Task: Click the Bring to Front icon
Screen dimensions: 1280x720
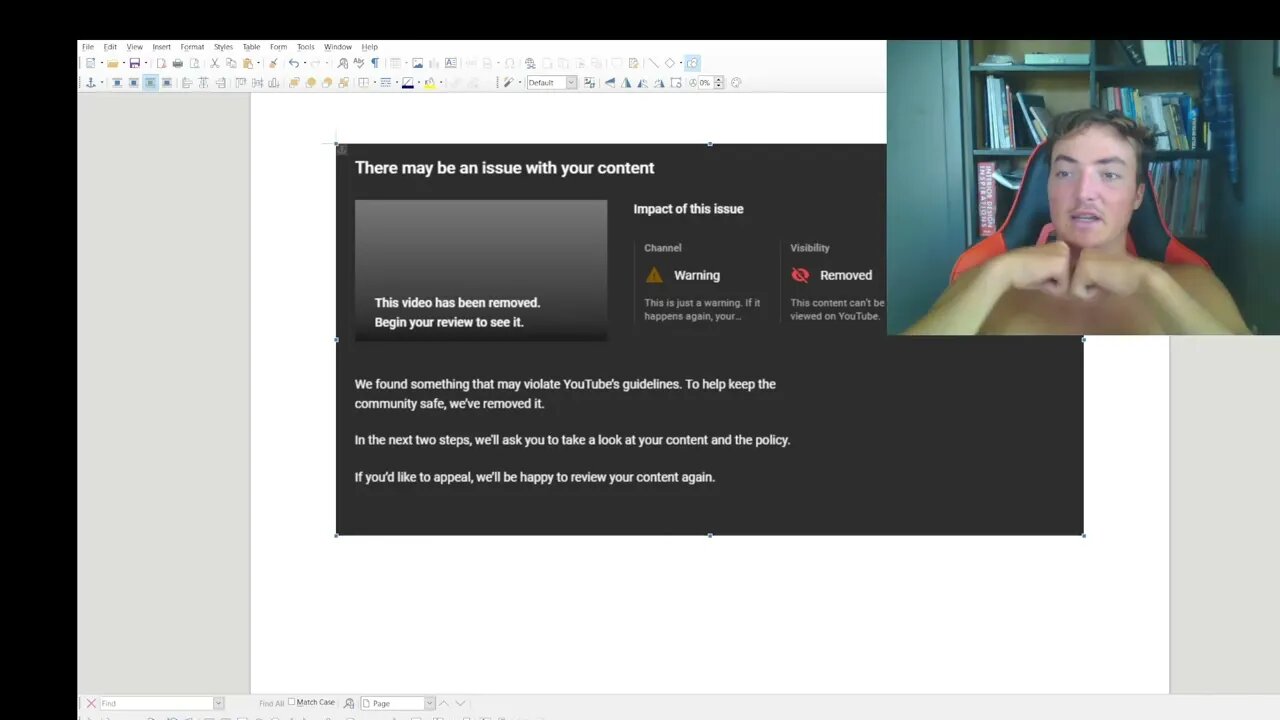Action: pos(294,83)
